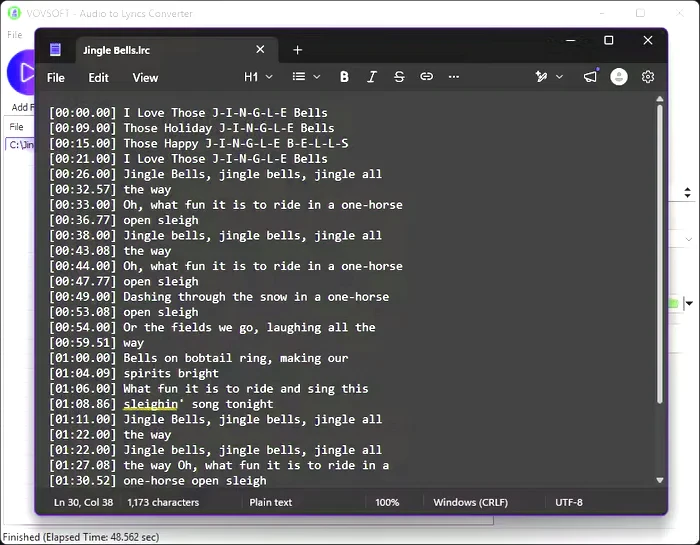Click the timestamp [00:59.51] way
The width and height of the screenshot is (700, 545).
click(96, 343)
